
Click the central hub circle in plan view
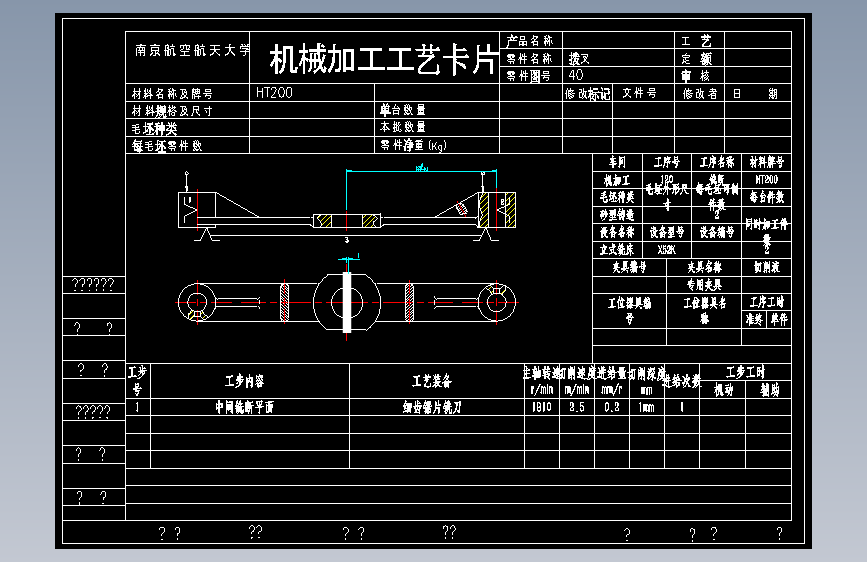(x=347, y=303)
